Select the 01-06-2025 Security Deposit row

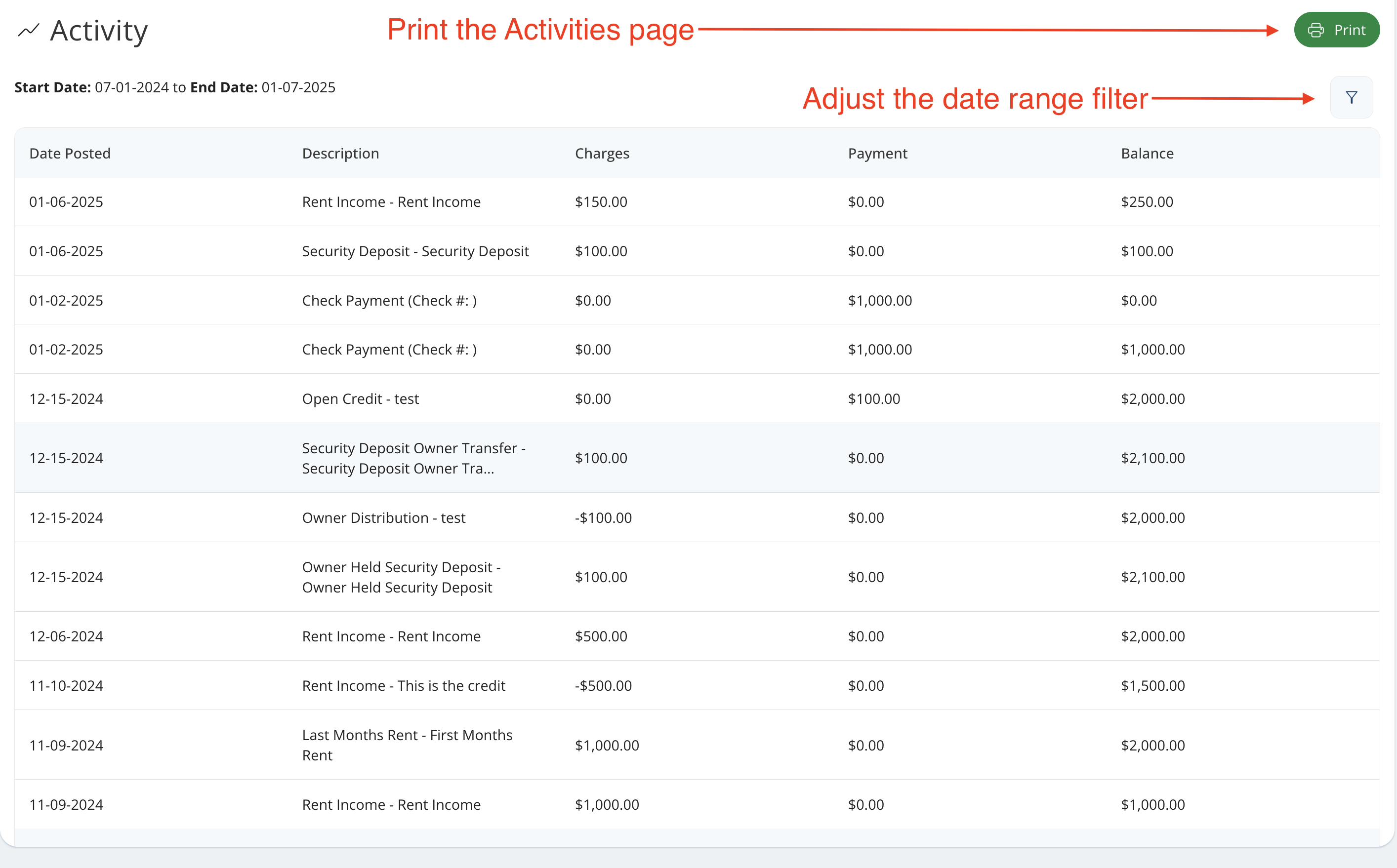[x=414, y=251]
